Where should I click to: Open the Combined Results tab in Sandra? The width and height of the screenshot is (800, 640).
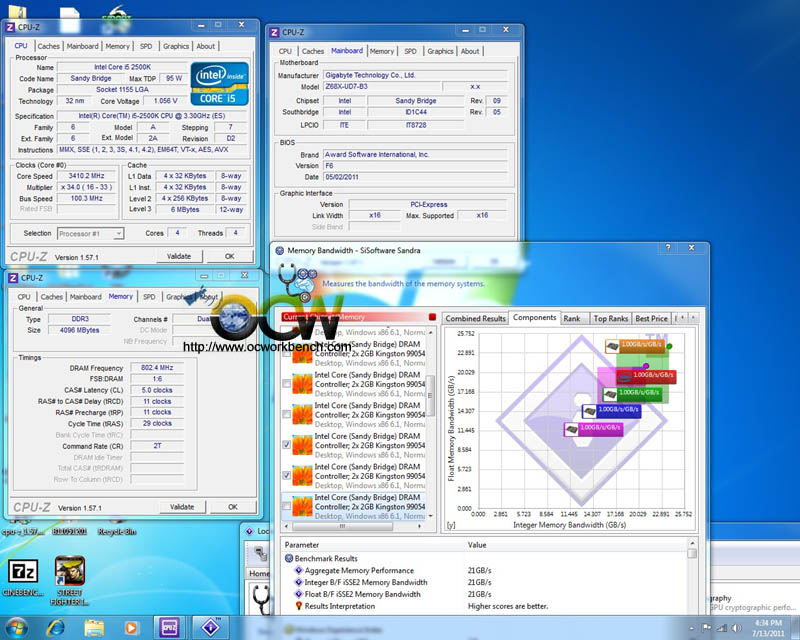pyautogui.click(x=476, y=318)
